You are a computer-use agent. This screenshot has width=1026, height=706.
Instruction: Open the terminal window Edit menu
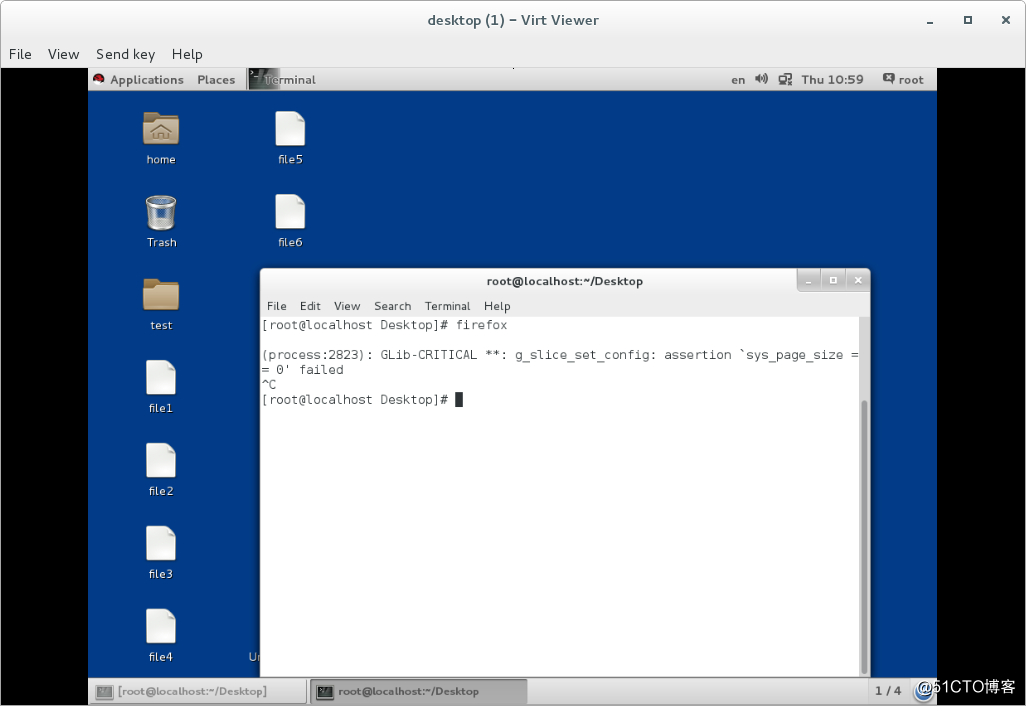pyautogui.click(x=310, y=306)
